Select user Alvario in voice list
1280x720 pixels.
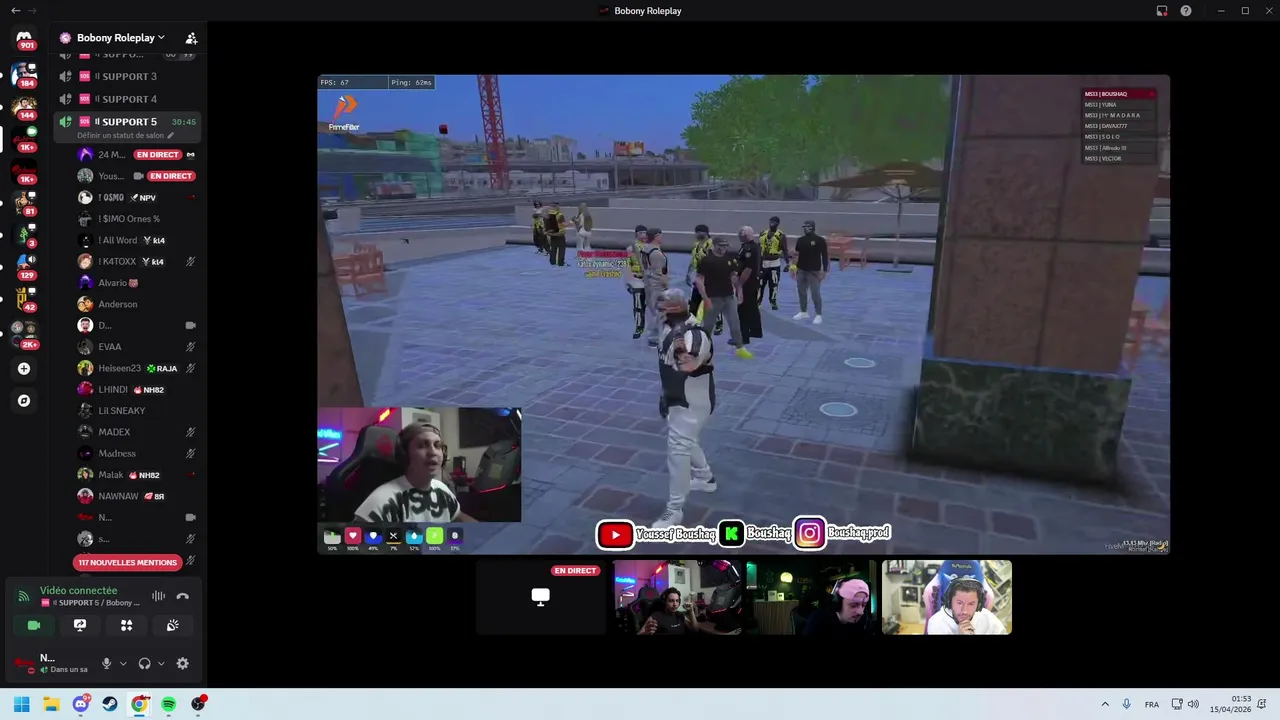pos(137,283)
